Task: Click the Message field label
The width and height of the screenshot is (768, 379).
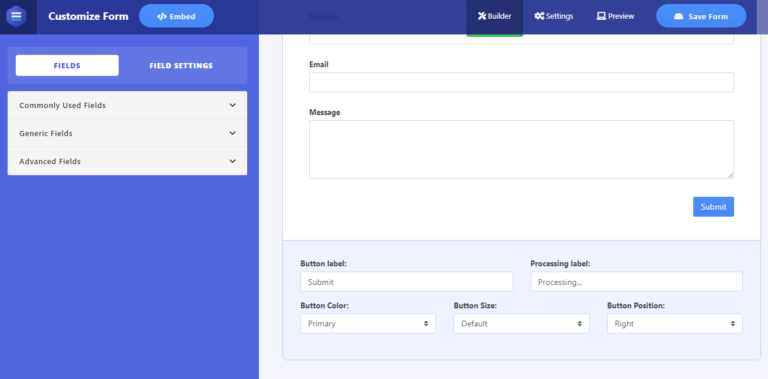Action: pos(325,112)
